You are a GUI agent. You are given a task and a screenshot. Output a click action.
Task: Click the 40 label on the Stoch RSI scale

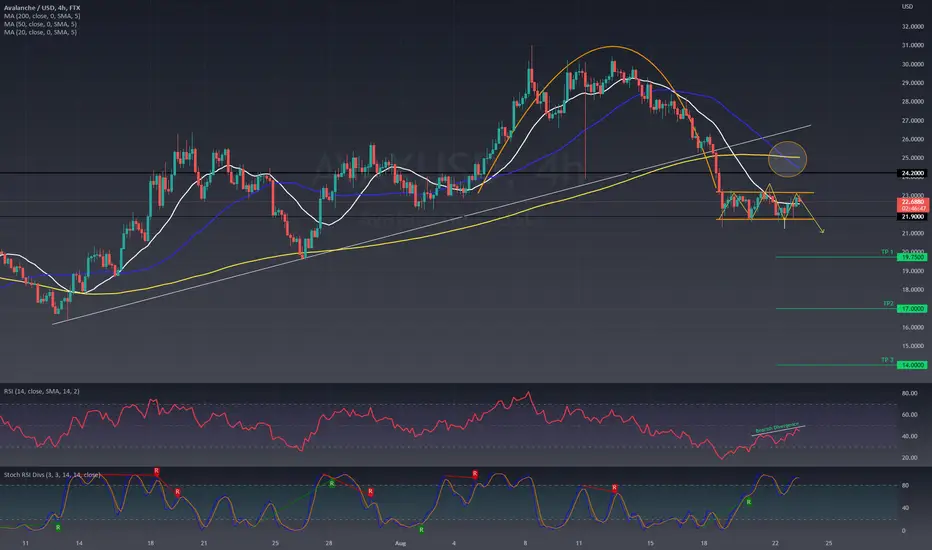coord(905,508)
